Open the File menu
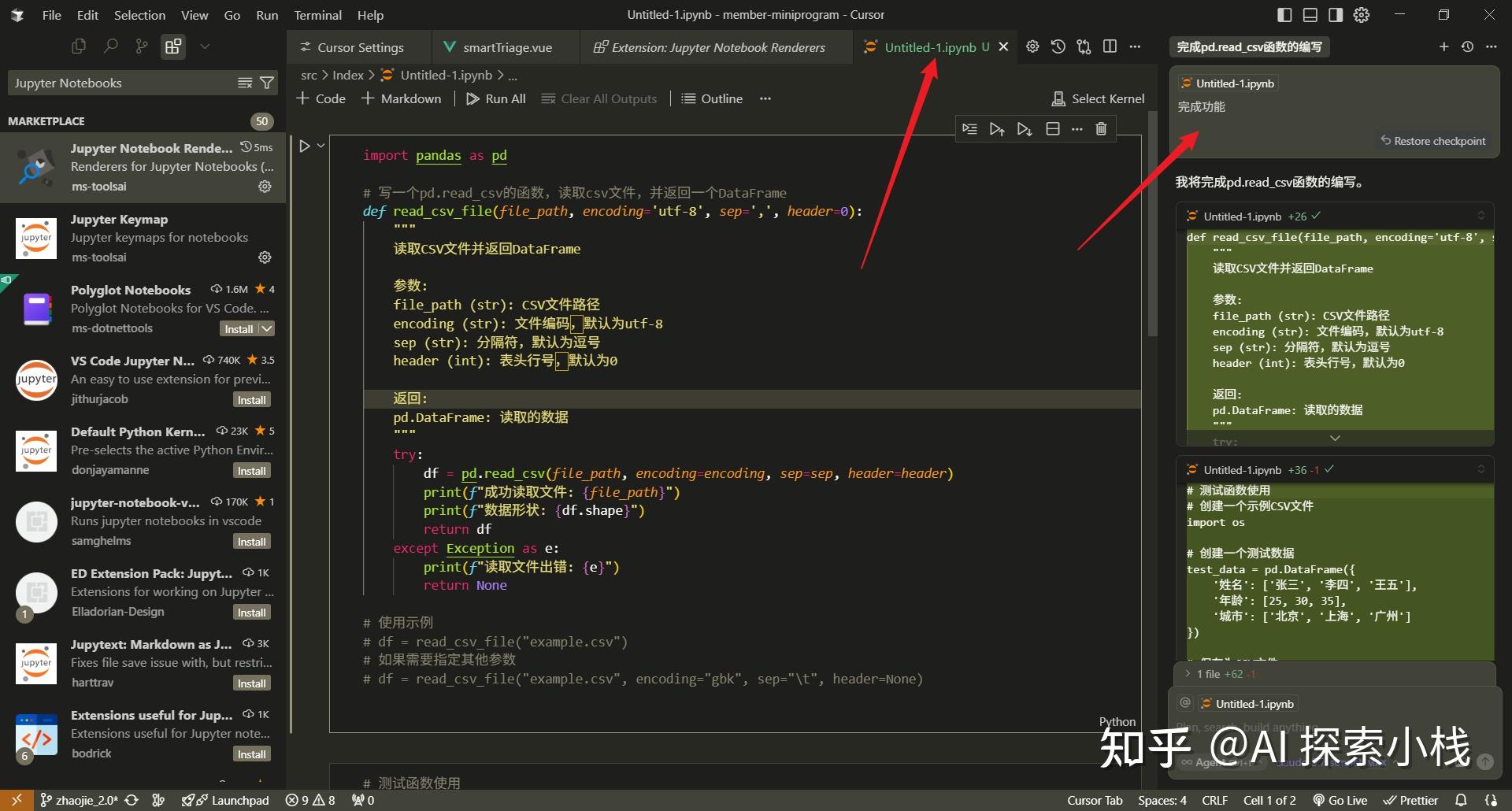 tap(51, 15)
